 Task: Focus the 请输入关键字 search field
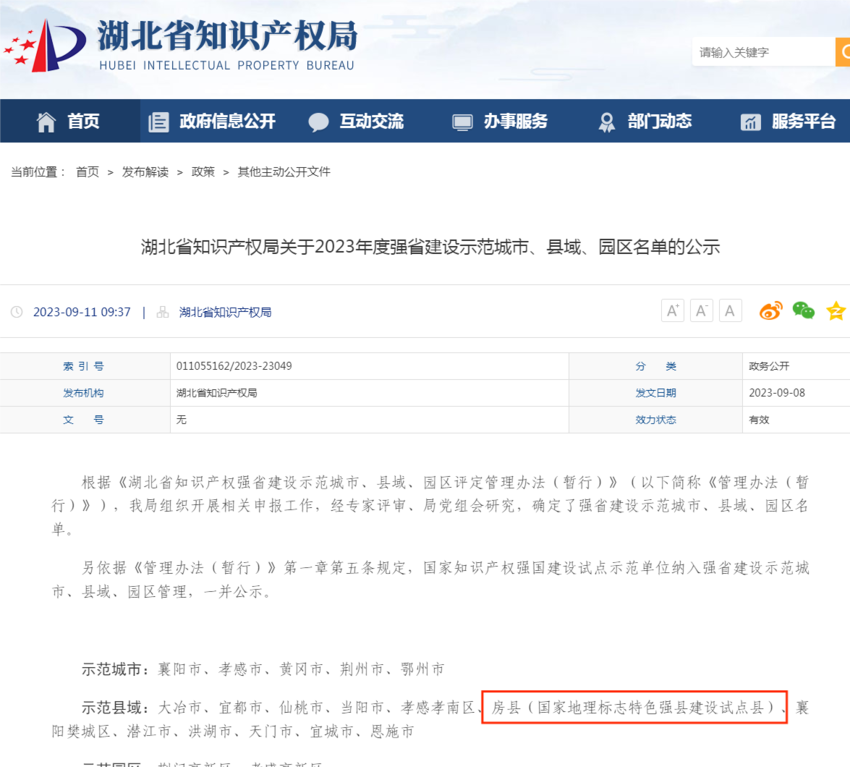click(763, 52)
